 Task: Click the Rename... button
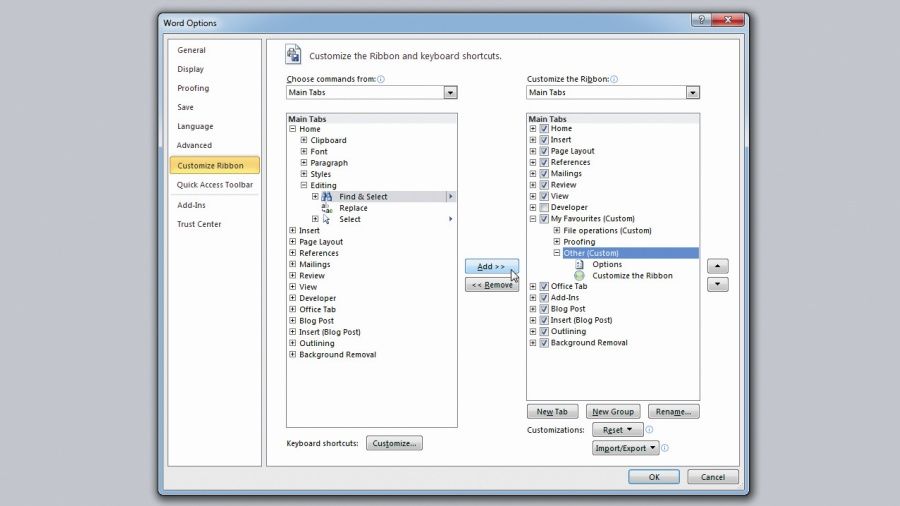pyautogui.click(x=673, y=411)
